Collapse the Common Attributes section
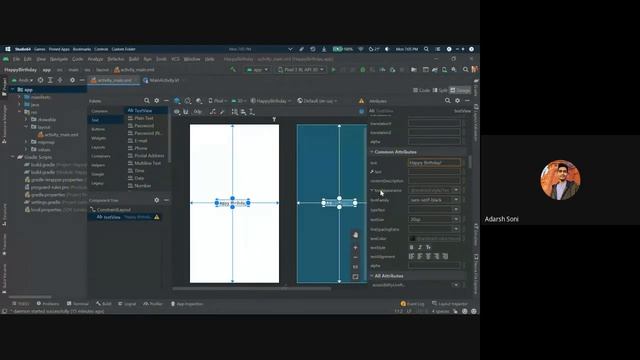The image size is (640, 360). point(372,152)
